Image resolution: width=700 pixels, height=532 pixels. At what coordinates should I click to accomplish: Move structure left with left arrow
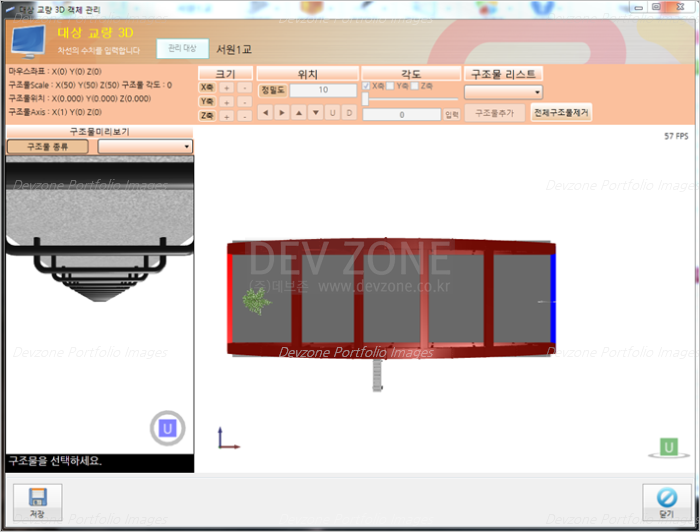pos(265,112)
